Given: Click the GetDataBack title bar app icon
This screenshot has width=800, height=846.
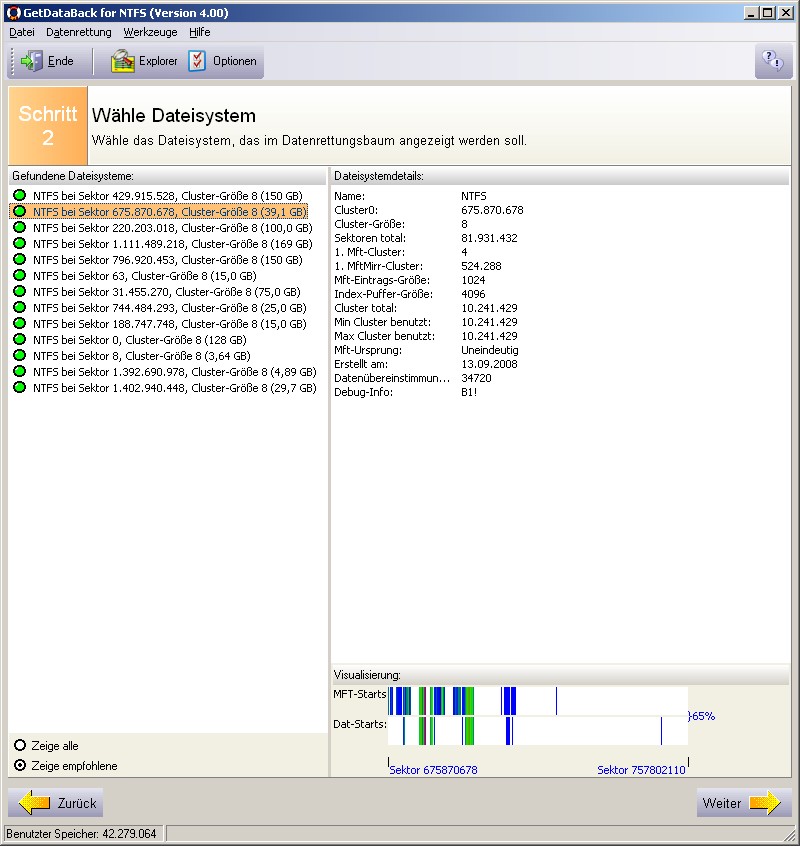Looking at the screenshot, I should 13,12.
